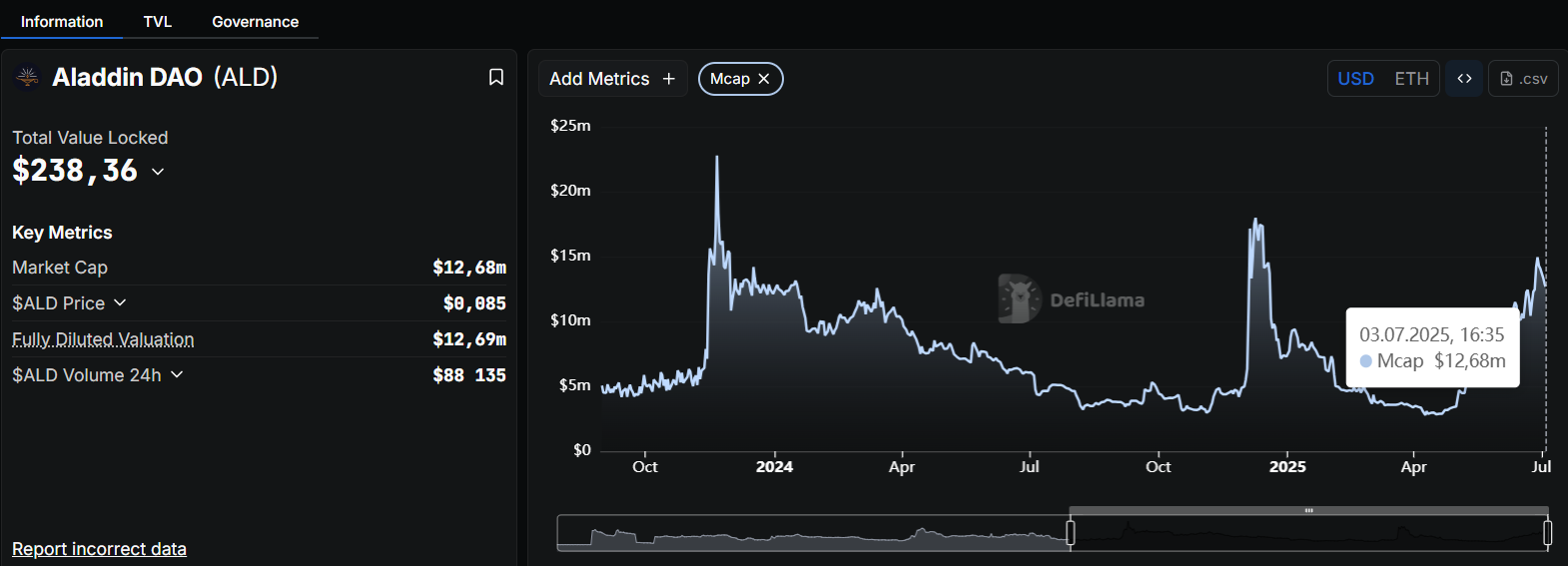Switch chart denomination to USD
Screen dimensions: 1568x566
(1355, 79)
